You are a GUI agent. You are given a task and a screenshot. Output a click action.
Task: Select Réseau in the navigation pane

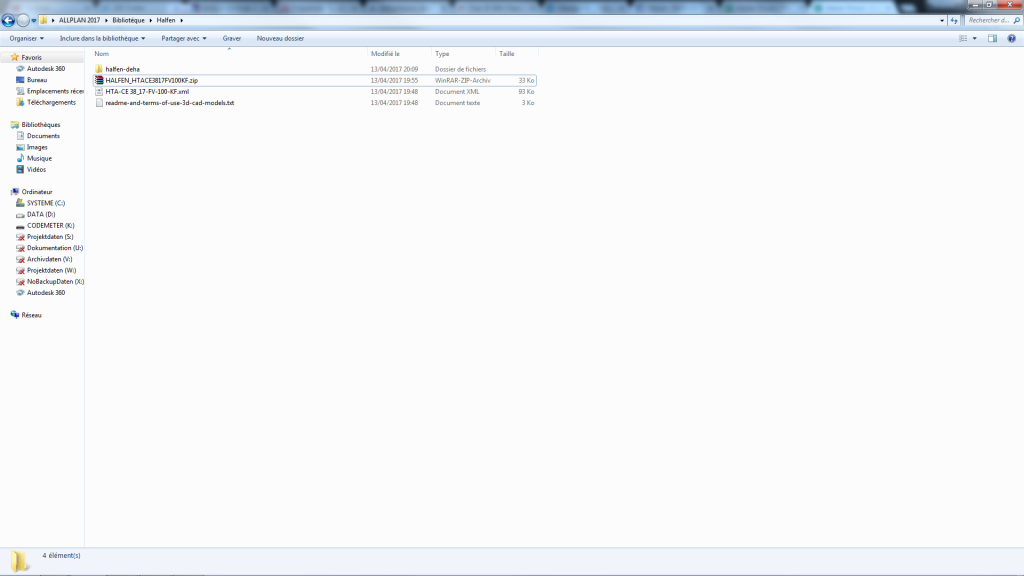(x=31, y=315)
